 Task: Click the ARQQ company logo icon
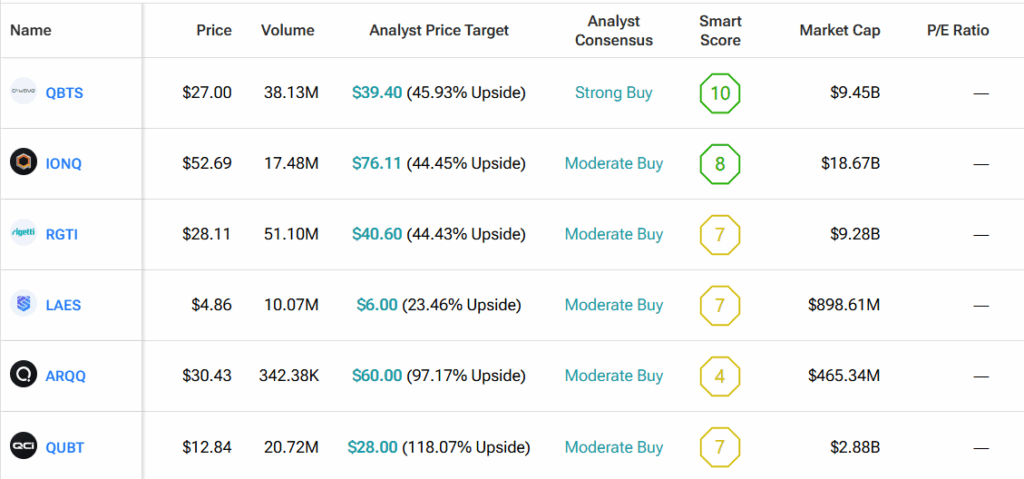tap(23, 376)
